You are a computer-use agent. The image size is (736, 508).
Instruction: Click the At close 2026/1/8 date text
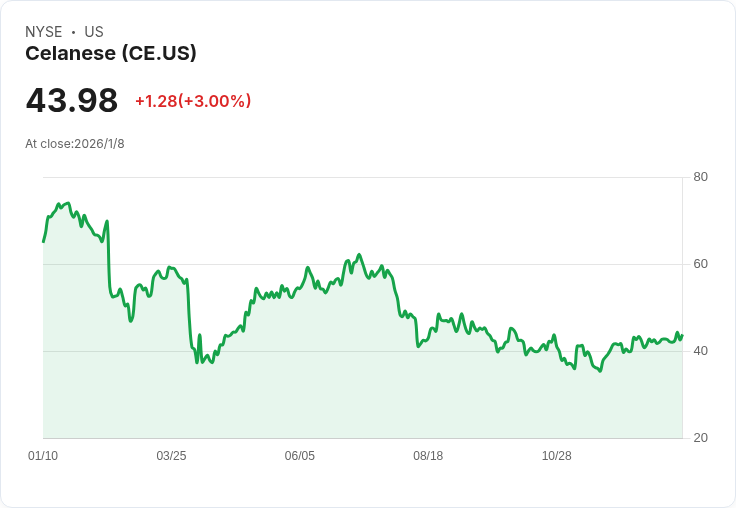[75, 144]
